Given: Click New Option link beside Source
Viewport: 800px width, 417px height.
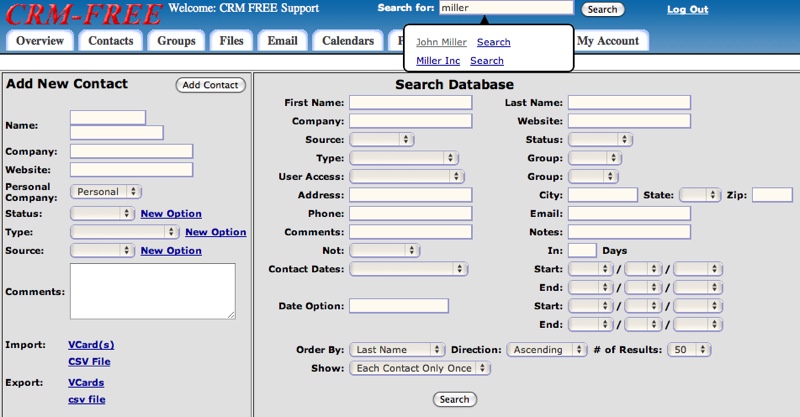Looking at the screenshot, I should [x=171, y=251].
